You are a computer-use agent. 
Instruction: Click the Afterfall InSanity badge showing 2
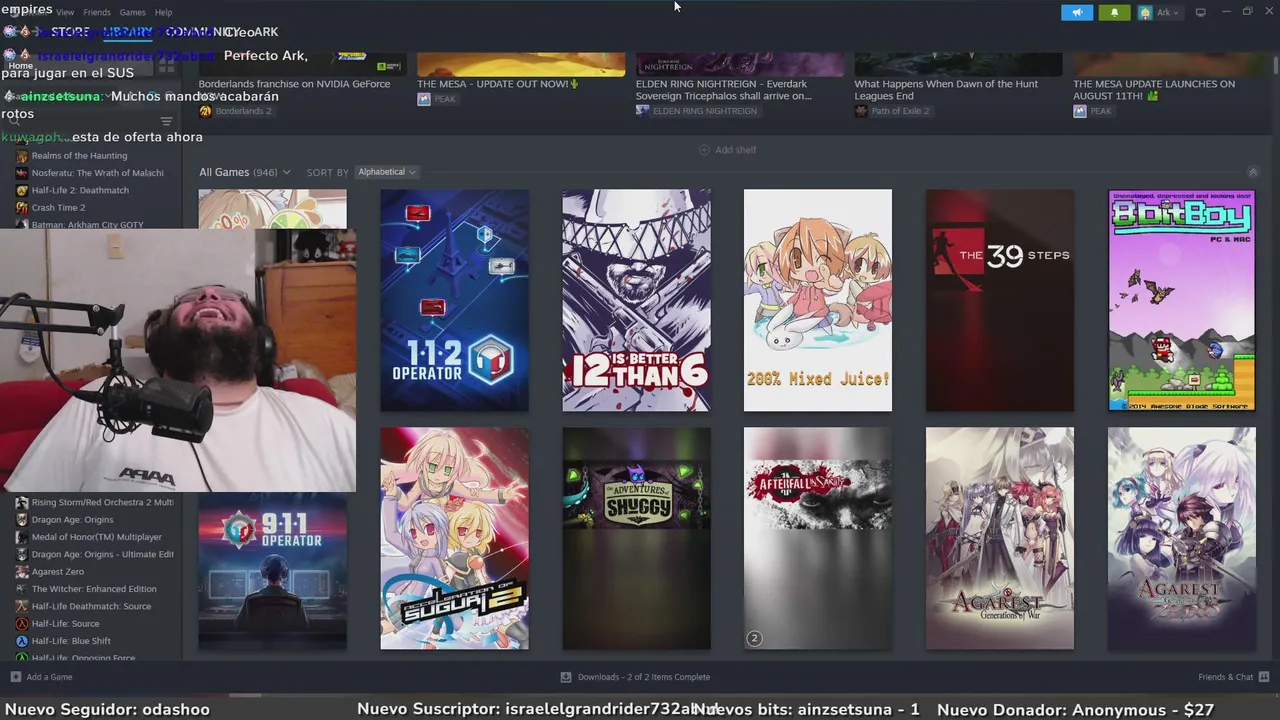(754, 638)
